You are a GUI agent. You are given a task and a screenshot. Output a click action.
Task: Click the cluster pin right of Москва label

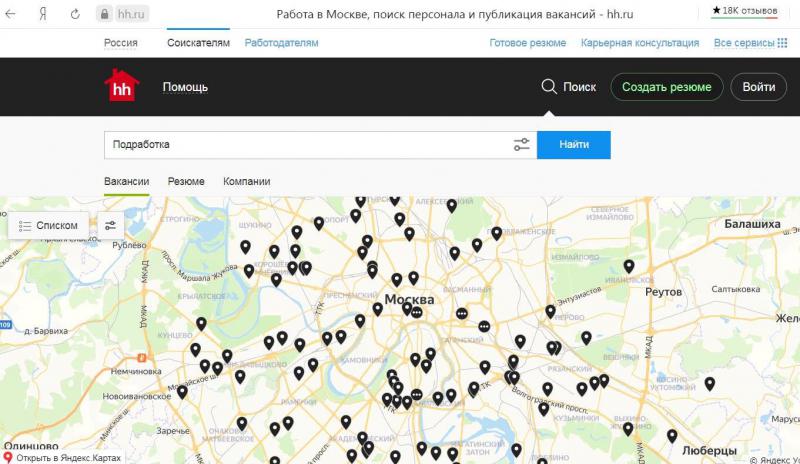click(x=462, y=313)
